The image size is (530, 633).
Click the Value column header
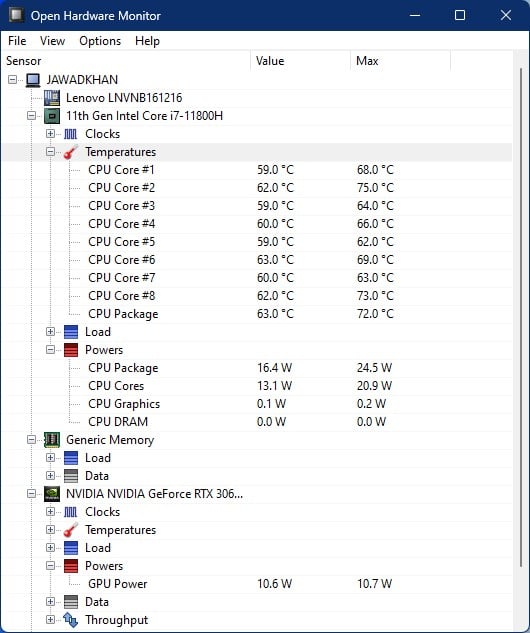pos(300,61)
